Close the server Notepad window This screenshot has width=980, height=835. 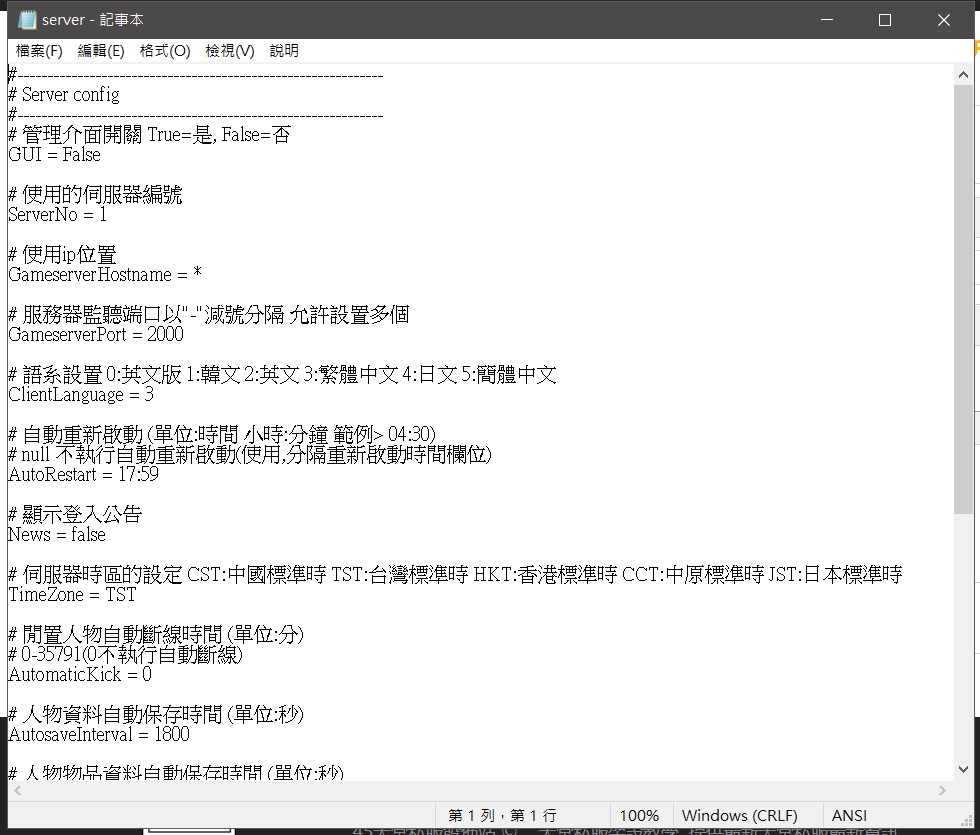pos(944,20)
